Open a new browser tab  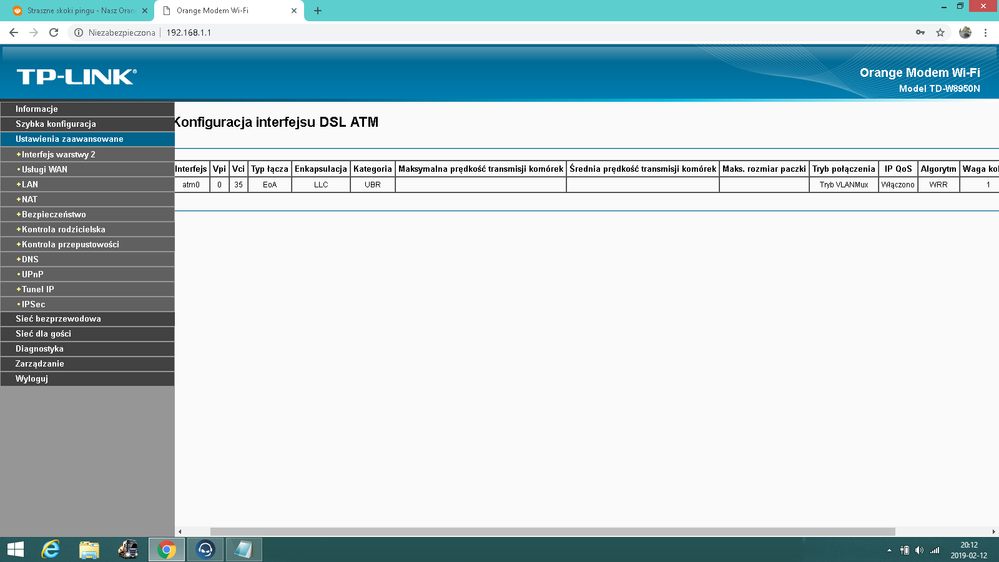[317, 11]
